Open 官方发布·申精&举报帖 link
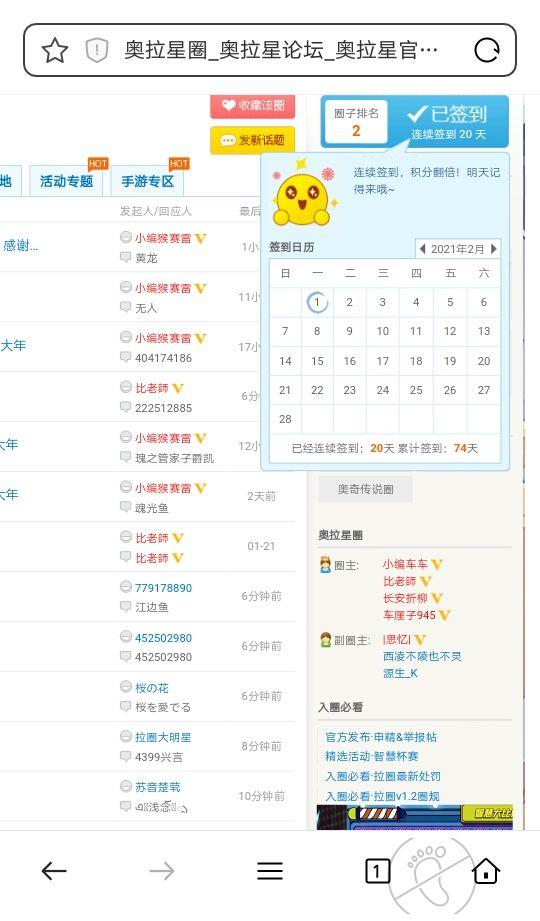 [x=381, y=737]
